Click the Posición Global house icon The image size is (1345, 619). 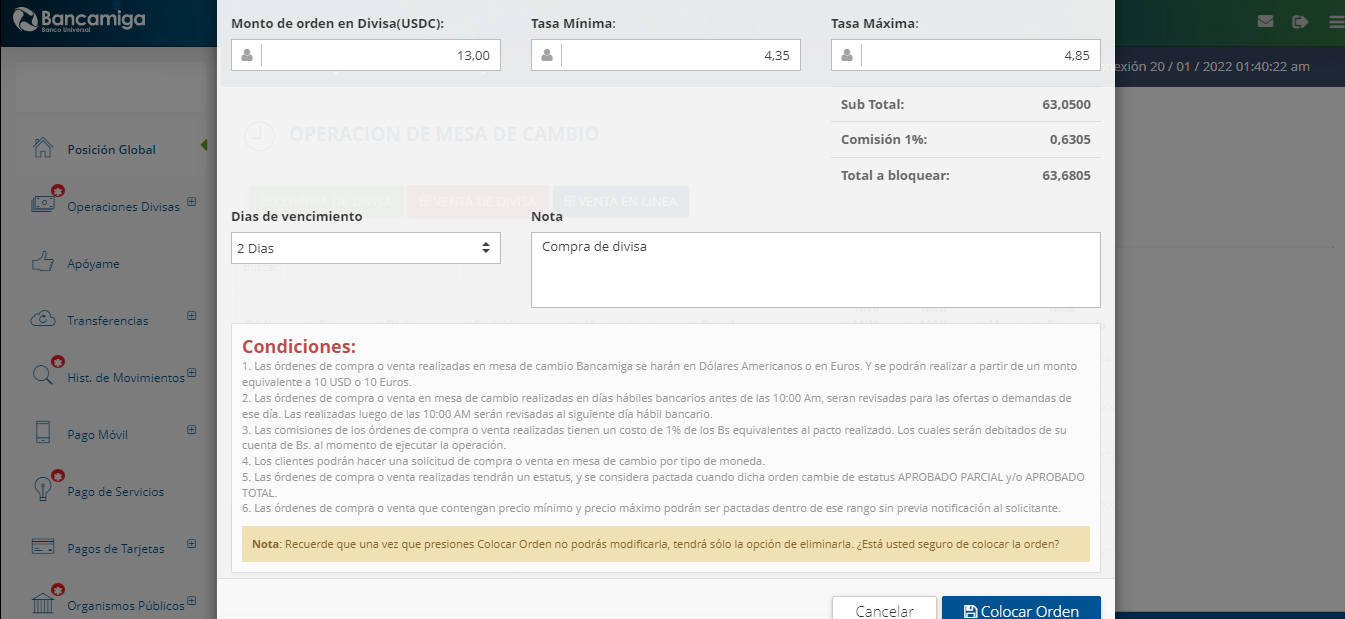pyautogui.click(x=42, y=149)
